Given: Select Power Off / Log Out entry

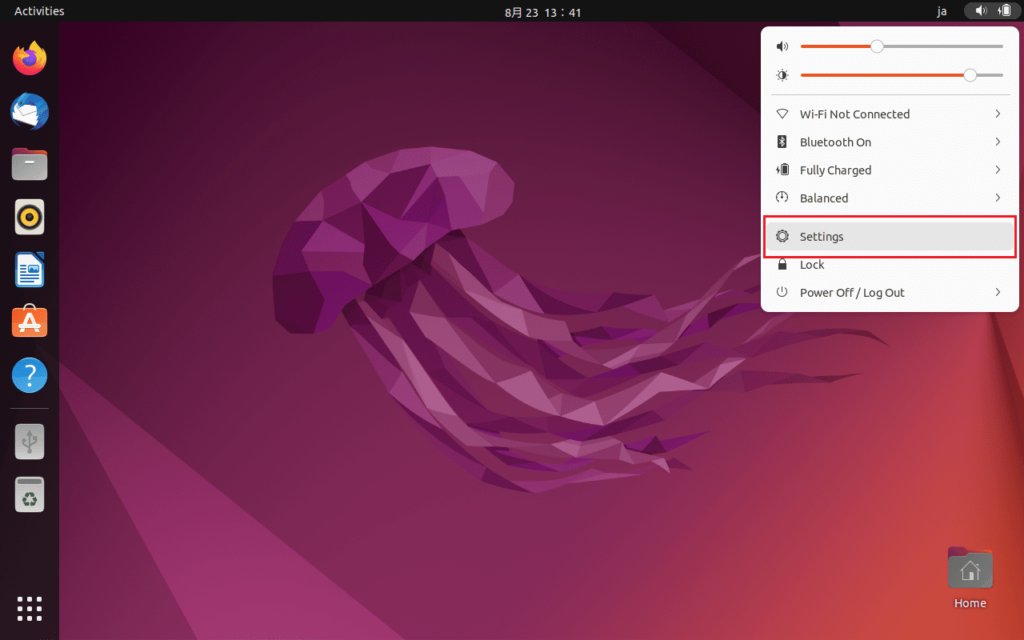Looking at the screenshot, I should [x=889, y=293].
